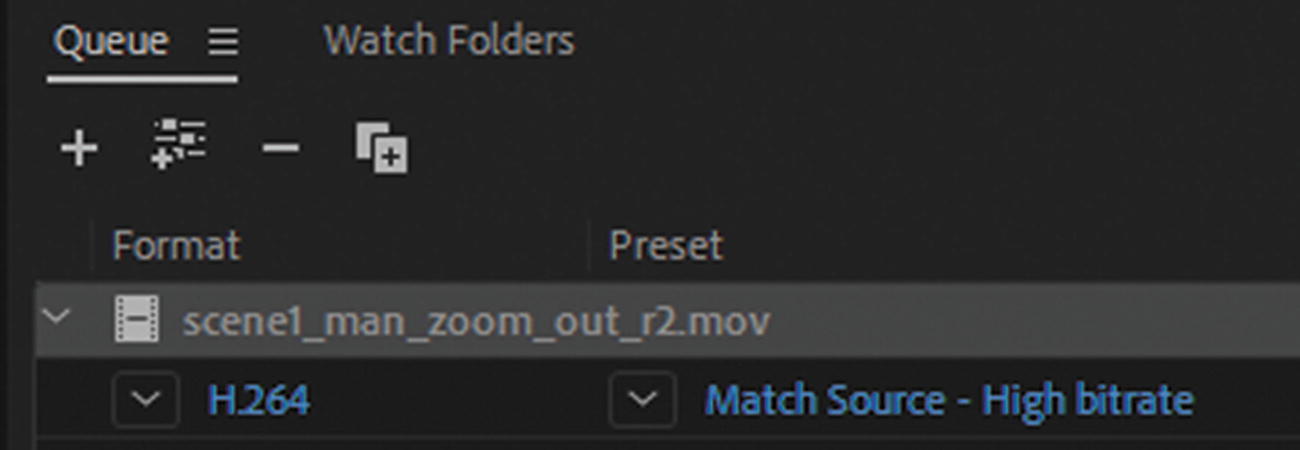Click the Duplicate icon in queue toolbar
This screenshot has height=450, width=1300.
tap(381, 148)
